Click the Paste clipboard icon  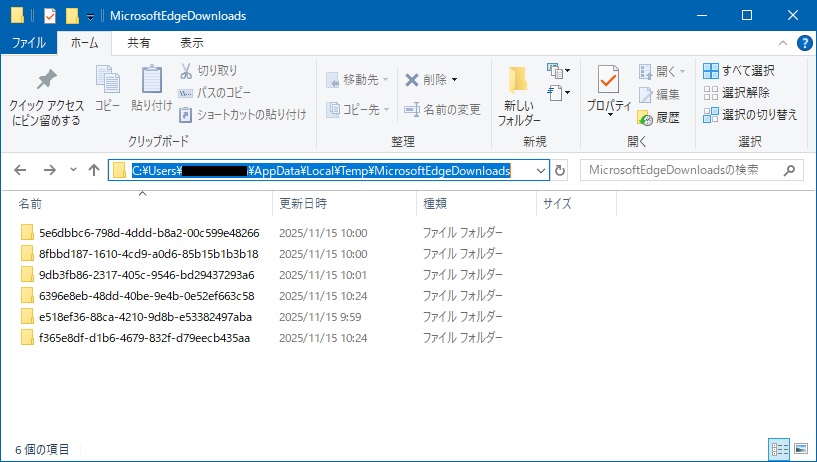[151, 80]
